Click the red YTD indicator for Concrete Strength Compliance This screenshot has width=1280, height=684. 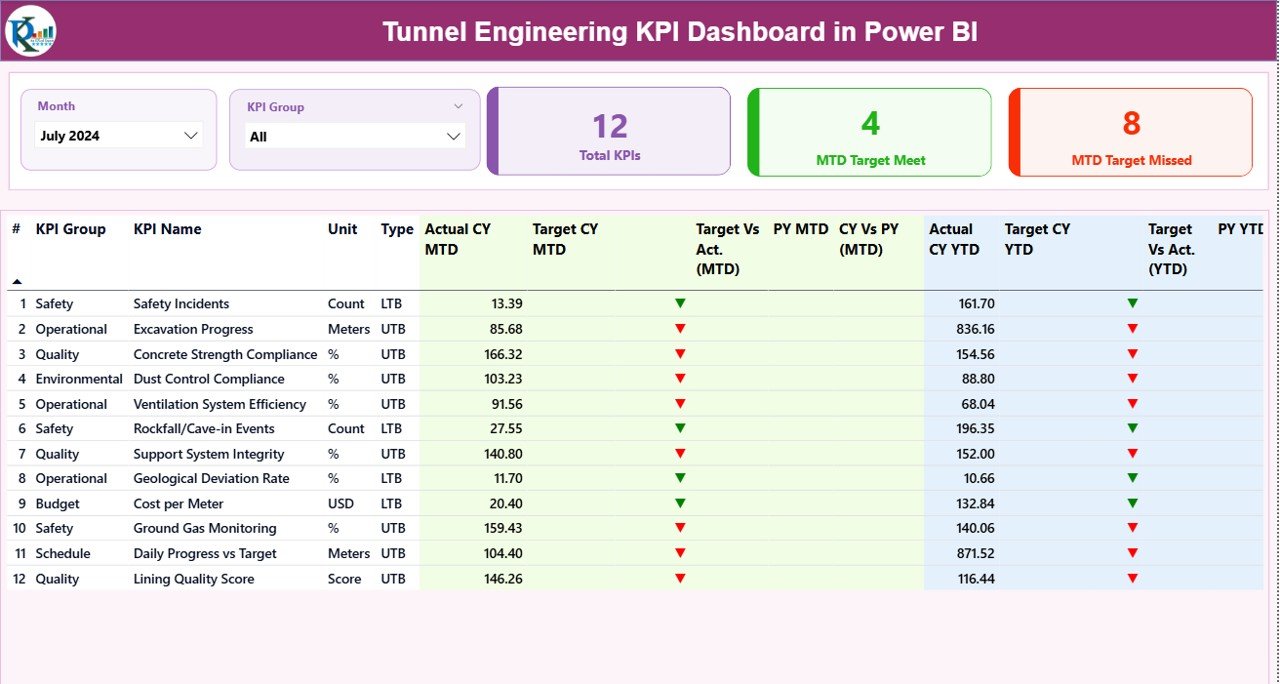[x=1131, y=353]
